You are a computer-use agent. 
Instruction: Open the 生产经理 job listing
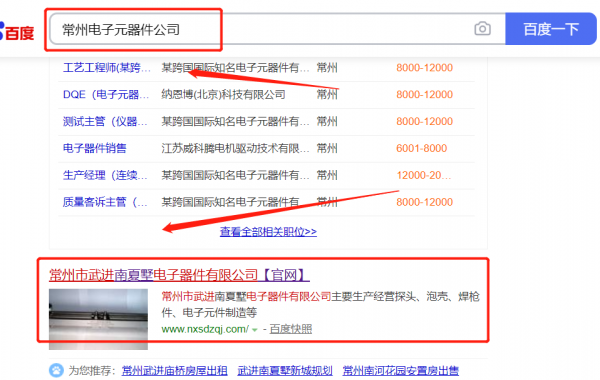click(x=105, y=175)
